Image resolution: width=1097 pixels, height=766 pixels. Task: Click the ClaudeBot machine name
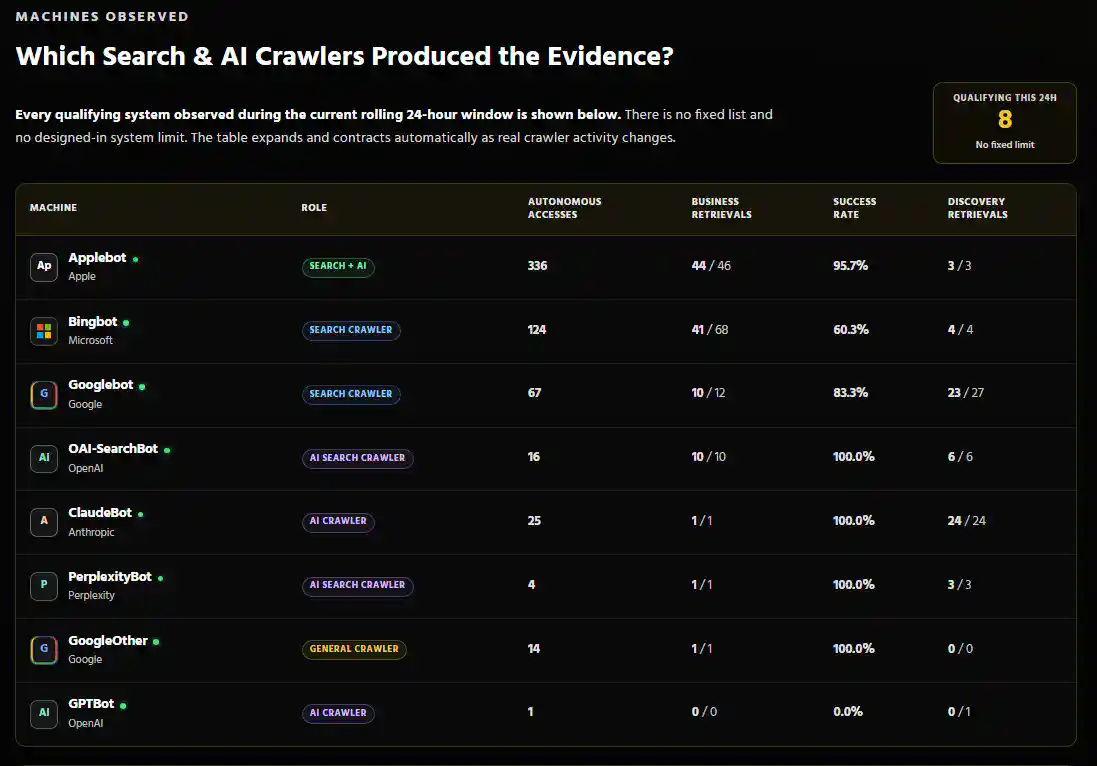pyautogui.click(x=100, y=513)
